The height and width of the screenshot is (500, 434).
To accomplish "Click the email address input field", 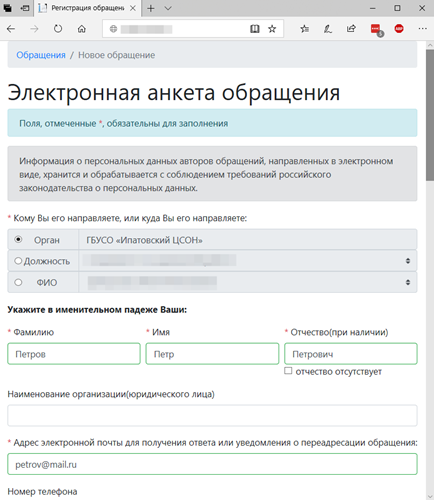I will pyautogui.click(x=212, y=464).
